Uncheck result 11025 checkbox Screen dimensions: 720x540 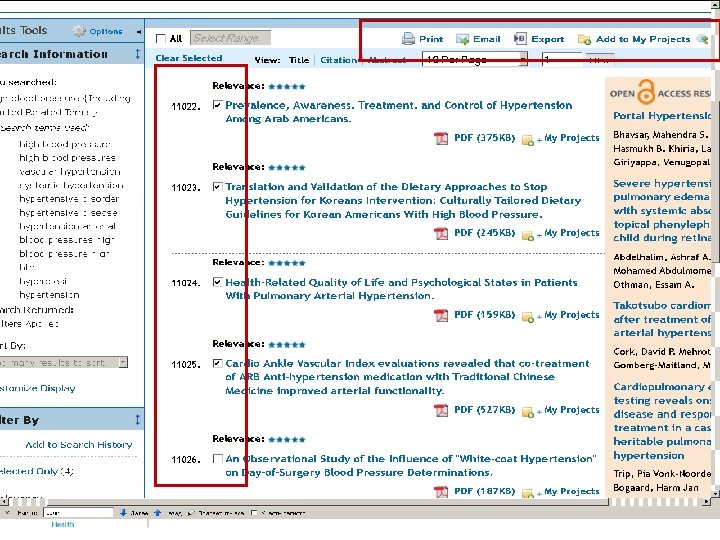pos(218,363)
